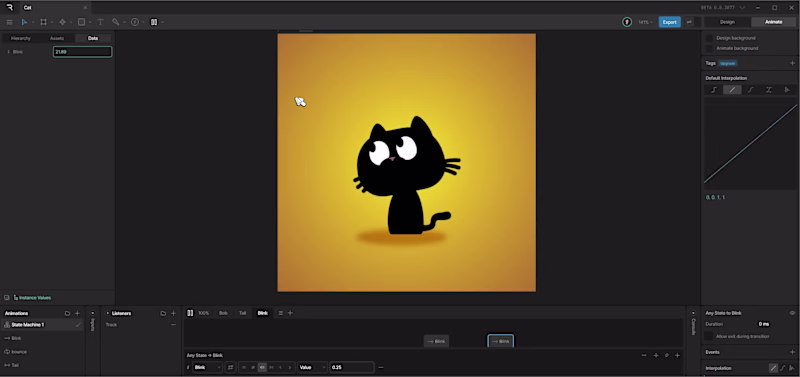
Task: Add new folder in Animations panel
Action: 67,313
